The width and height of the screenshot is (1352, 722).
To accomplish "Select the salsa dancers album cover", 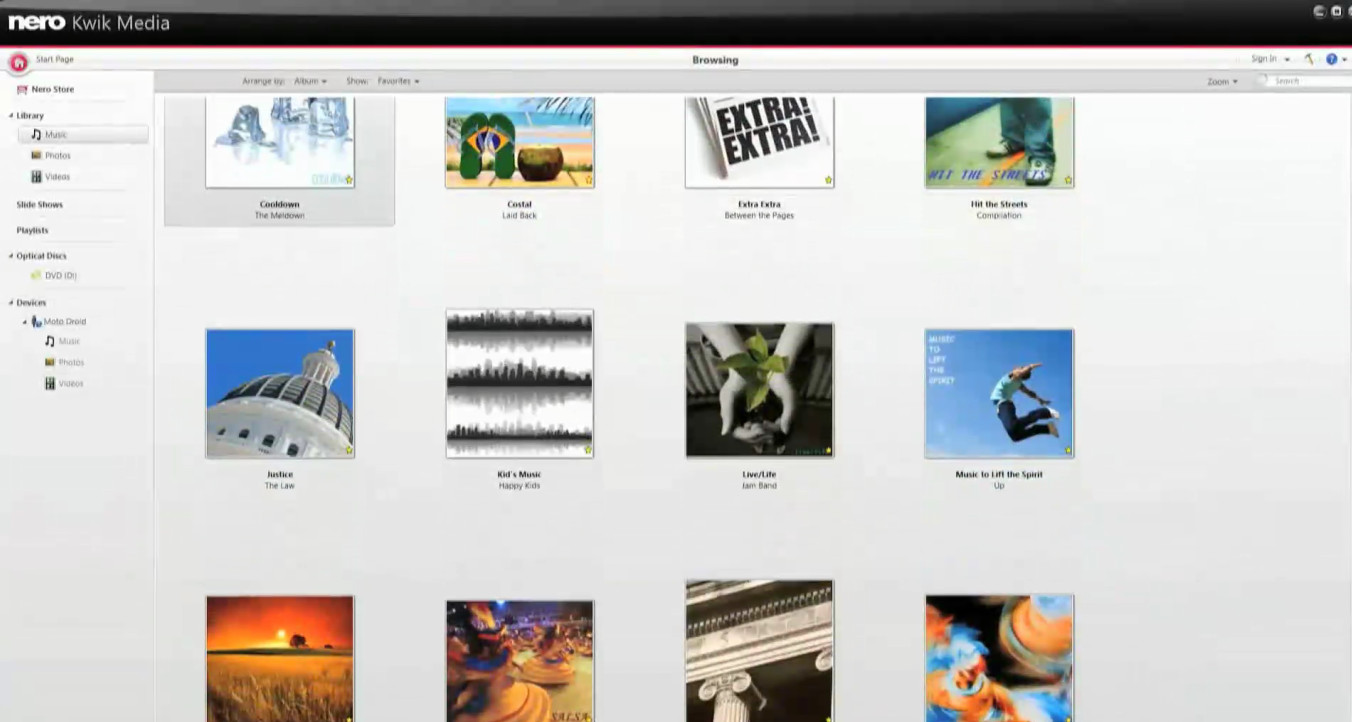I will (x=520, y=660).
